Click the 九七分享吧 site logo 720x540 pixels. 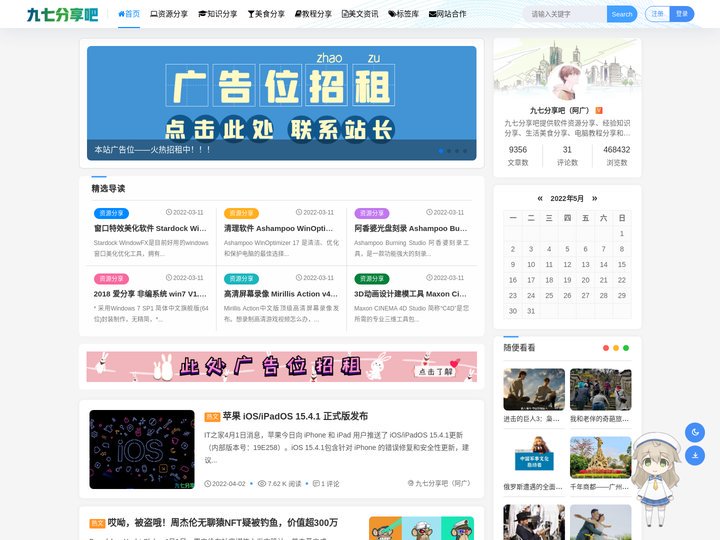[x=62, y=14]
